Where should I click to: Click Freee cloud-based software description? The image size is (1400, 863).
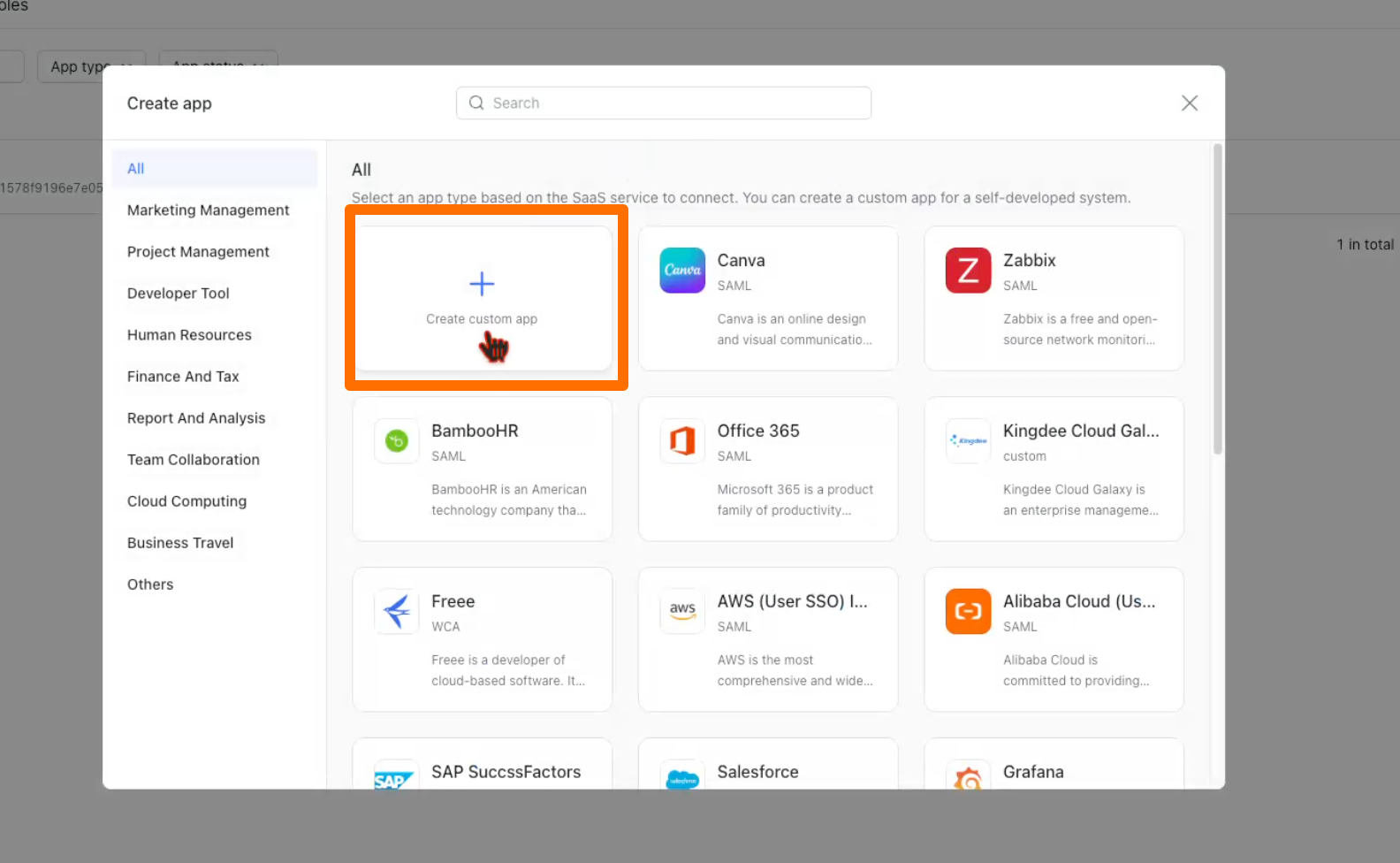(508, 670)
